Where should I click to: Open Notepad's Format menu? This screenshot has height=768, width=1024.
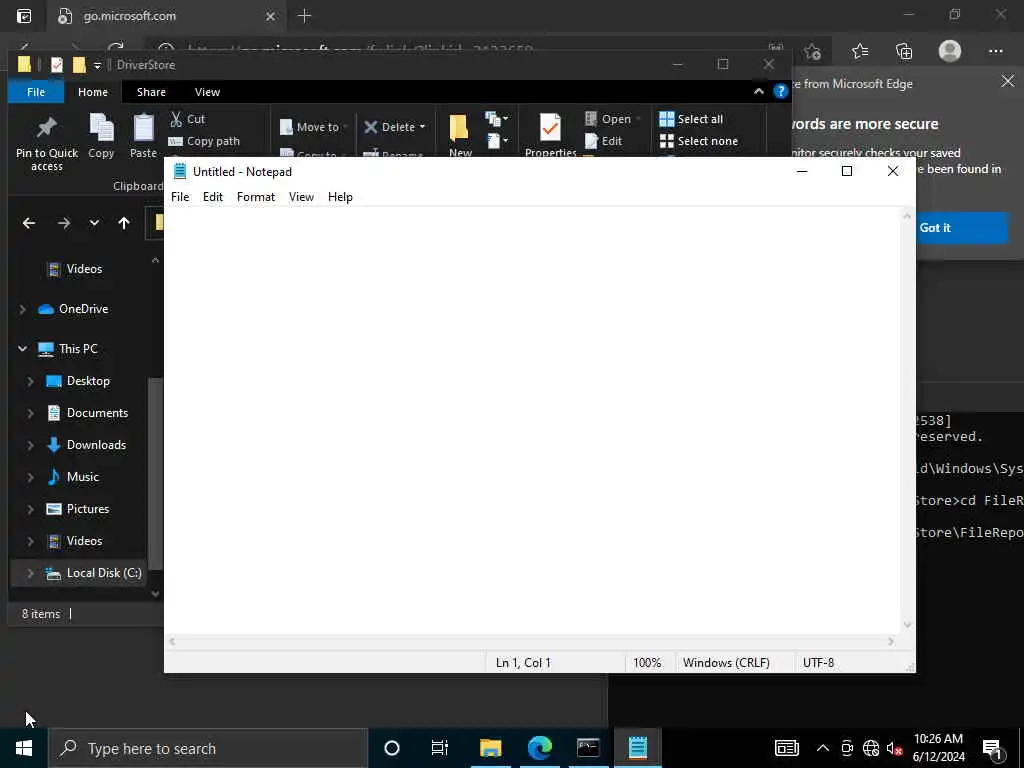click(x=255, y=197)
